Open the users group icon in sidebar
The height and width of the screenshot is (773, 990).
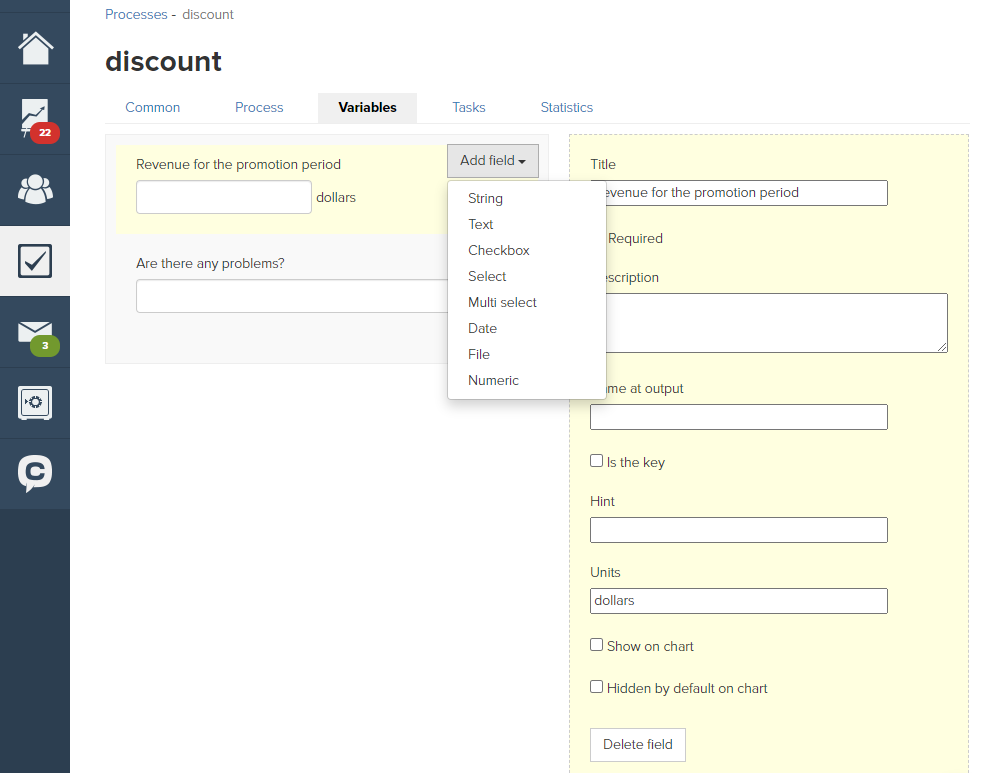click(35, 190)
